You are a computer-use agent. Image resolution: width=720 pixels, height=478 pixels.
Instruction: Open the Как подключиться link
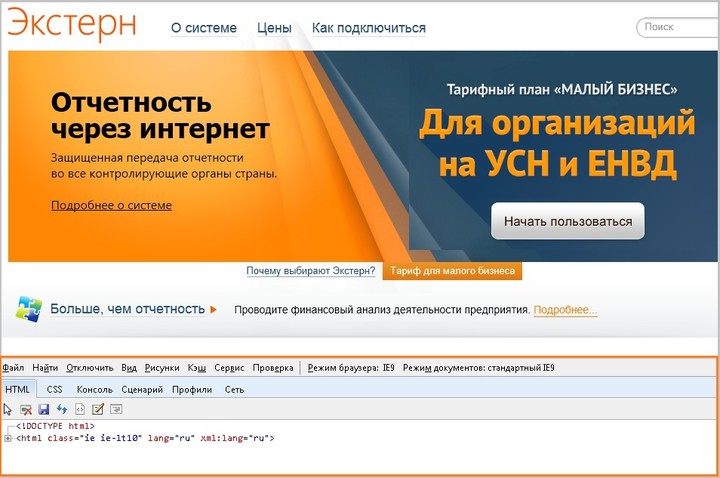tap(369, 28)
